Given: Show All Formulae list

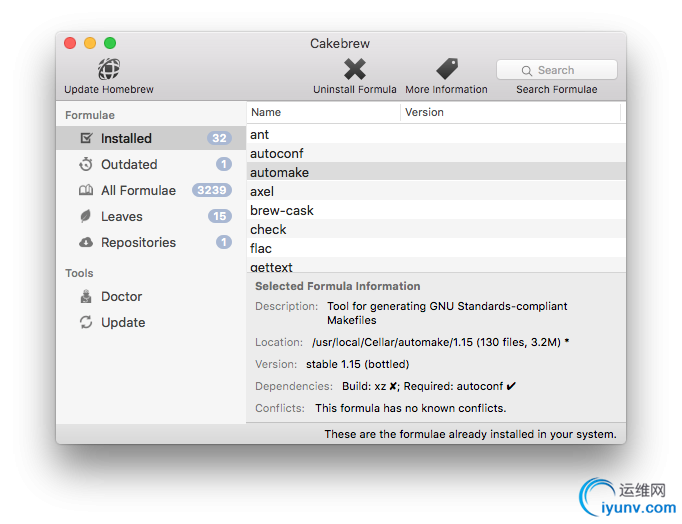Looking at the screenshot, I should point(151,190).
